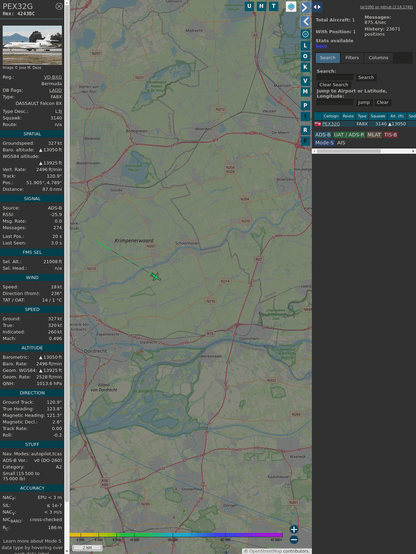The image size is (416, 554).
Task: Click the green aircraft marker on map
Action: pyautogui.click(x=156, y=276)
